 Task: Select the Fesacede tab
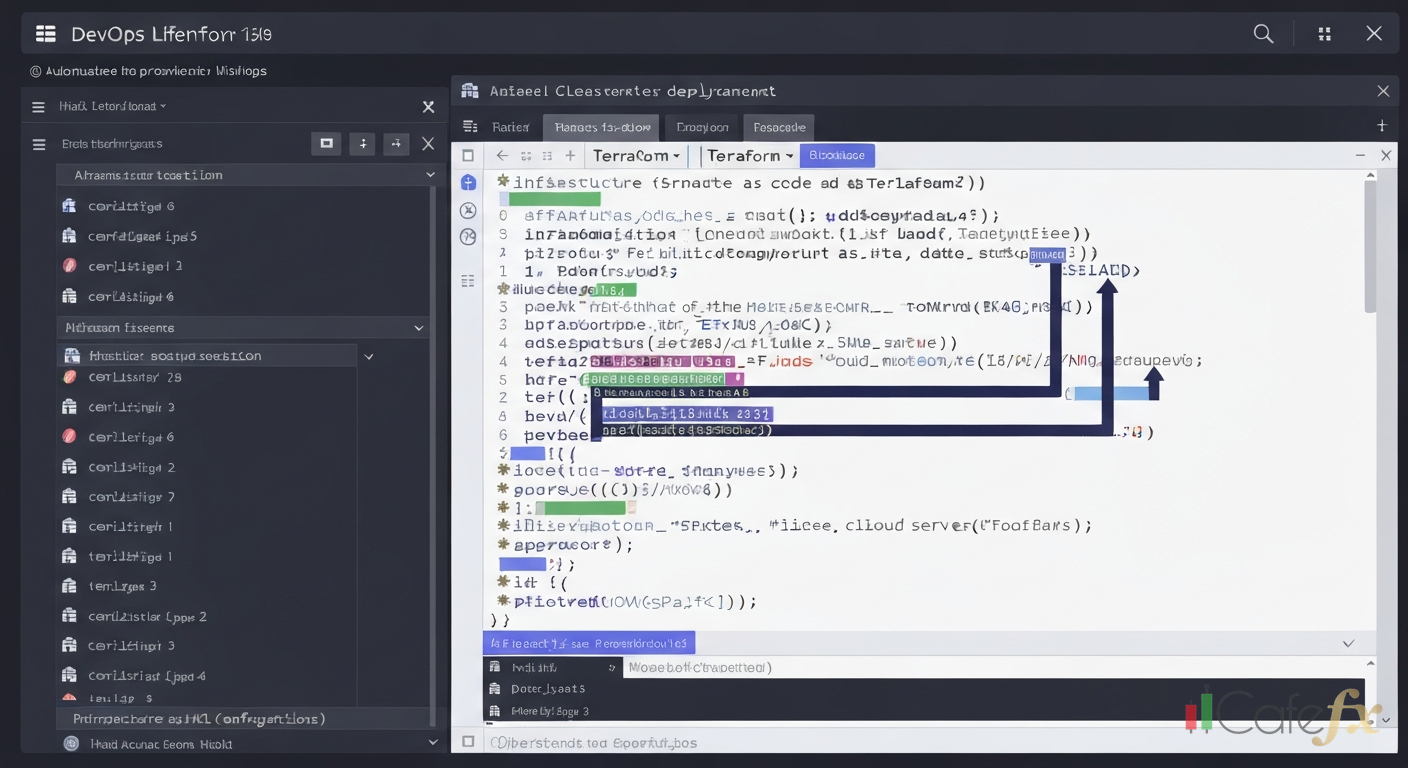pyautogui.click(x=779, y=127)
